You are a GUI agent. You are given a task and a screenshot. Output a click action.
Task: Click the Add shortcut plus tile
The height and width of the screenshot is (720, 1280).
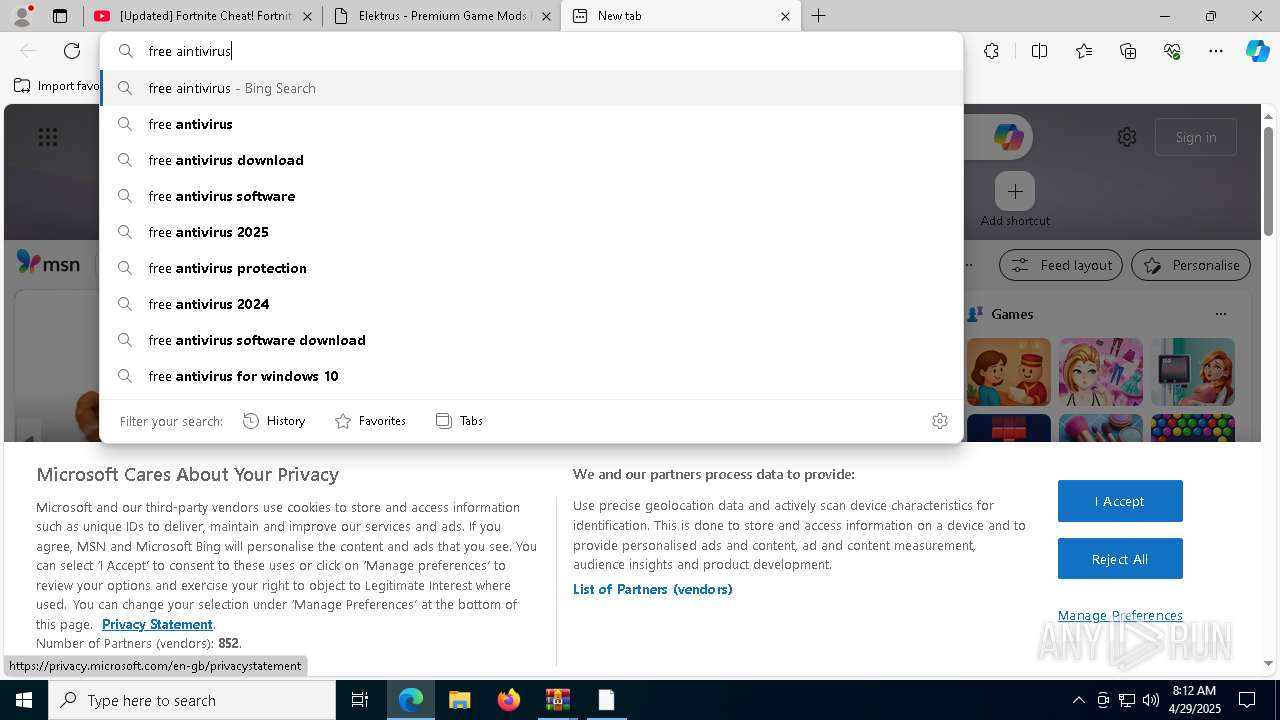coord(1015,191)
